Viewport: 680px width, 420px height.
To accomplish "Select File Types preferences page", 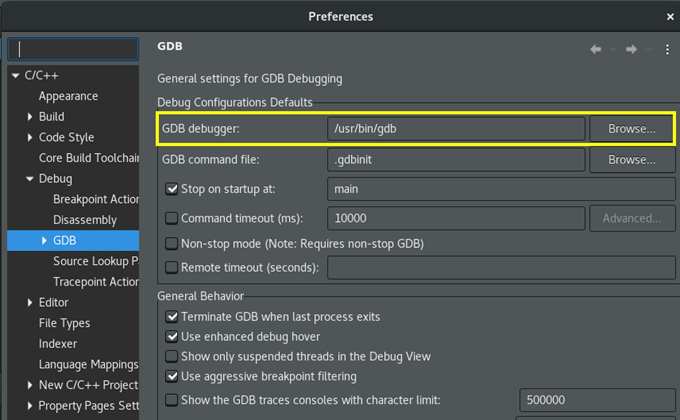I will 64,323.
